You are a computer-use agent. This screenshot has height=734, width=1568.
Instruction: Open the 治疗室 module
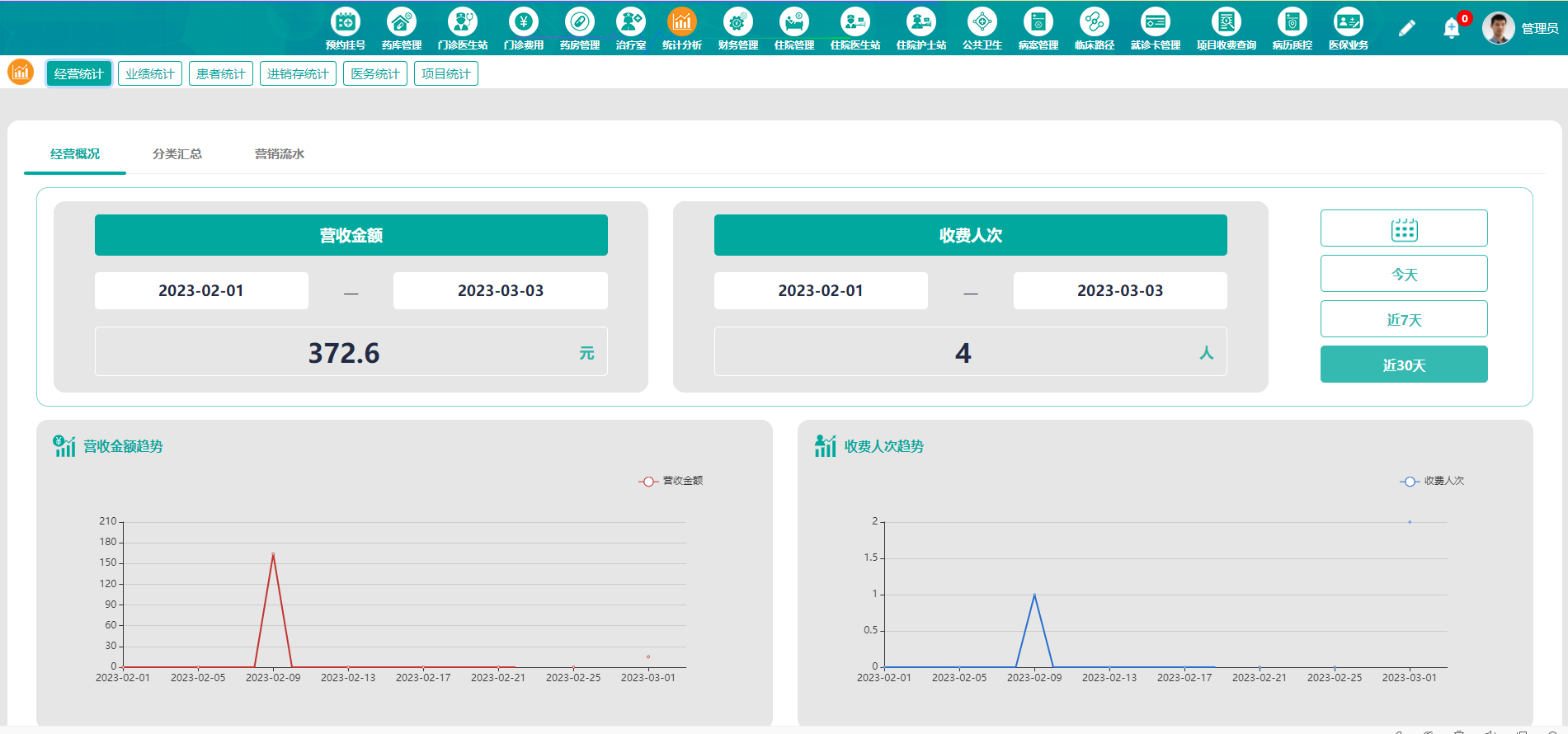click(x=631, y=29)
